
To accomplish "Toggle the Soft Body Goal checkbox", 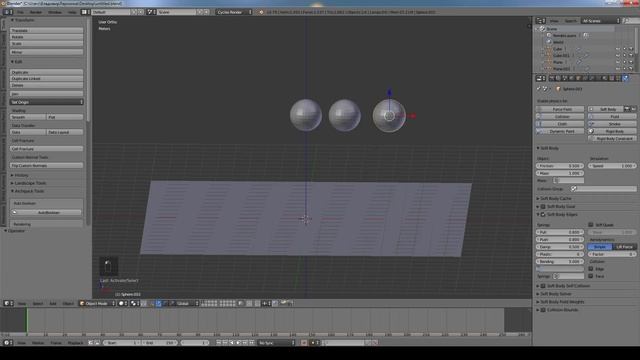I will (x=543, y=207).
